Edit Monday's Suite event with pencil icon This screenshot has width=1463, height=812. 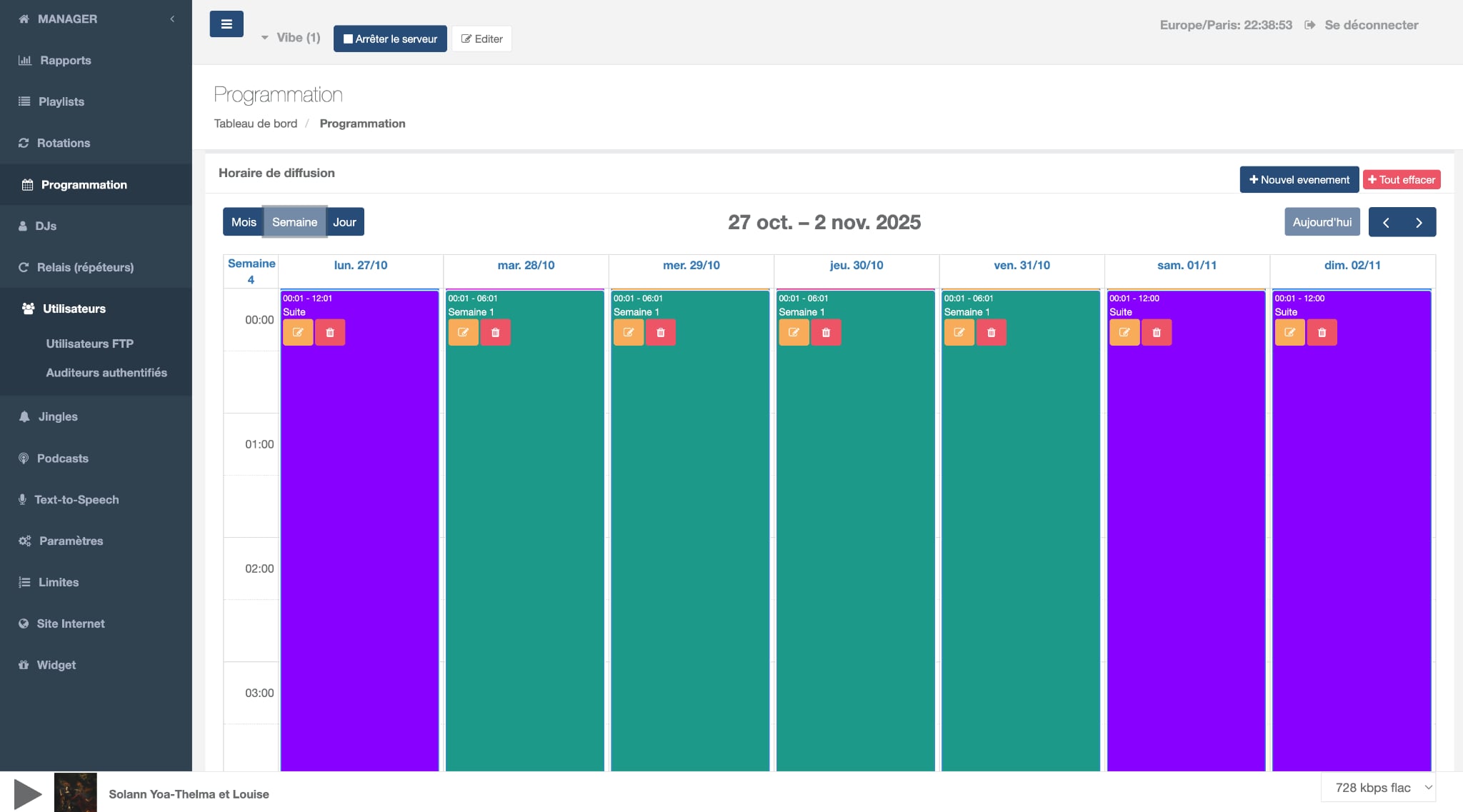pos(298,332)
